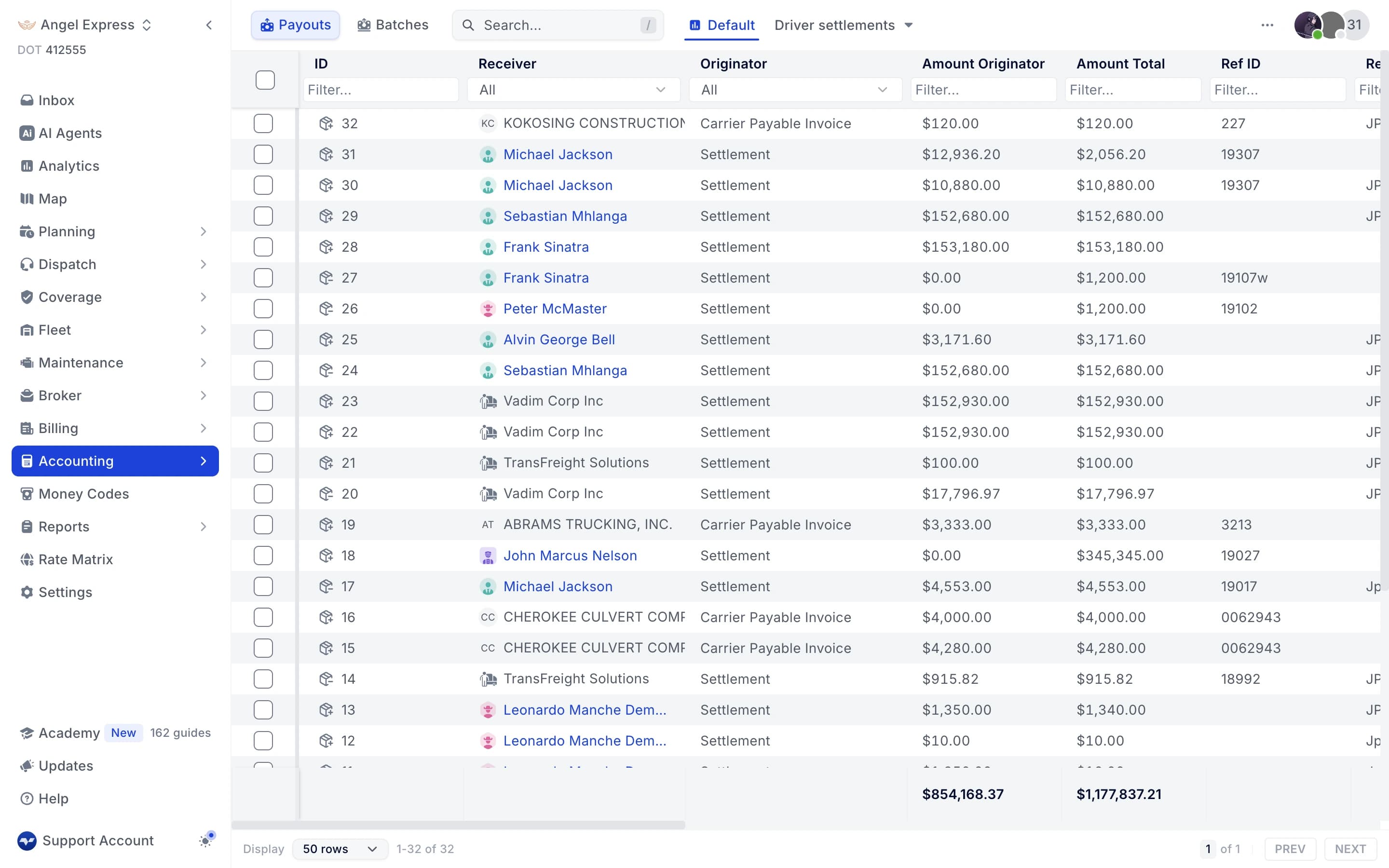Click the three-dot more options icon
This screenshot has height=868, width=1389.
[1267, 25]
